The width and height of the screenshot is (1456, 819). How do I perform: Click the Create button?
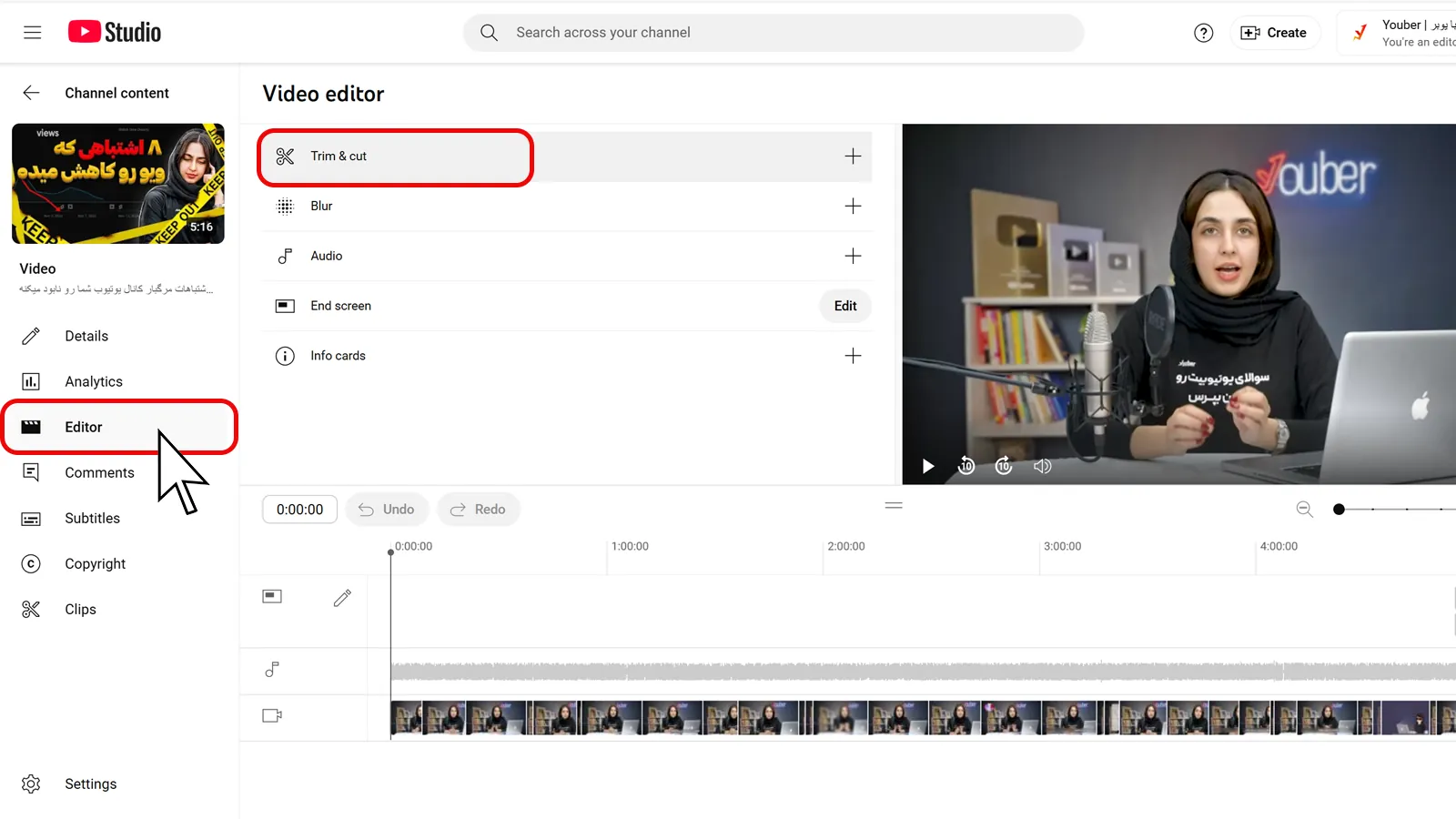(1274, 33)
